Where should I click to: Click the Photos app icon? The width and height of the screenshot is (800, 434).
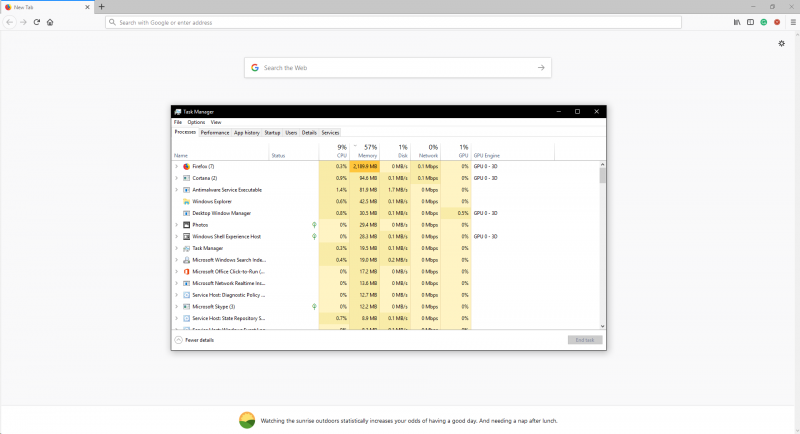click(x=187, y=225)
